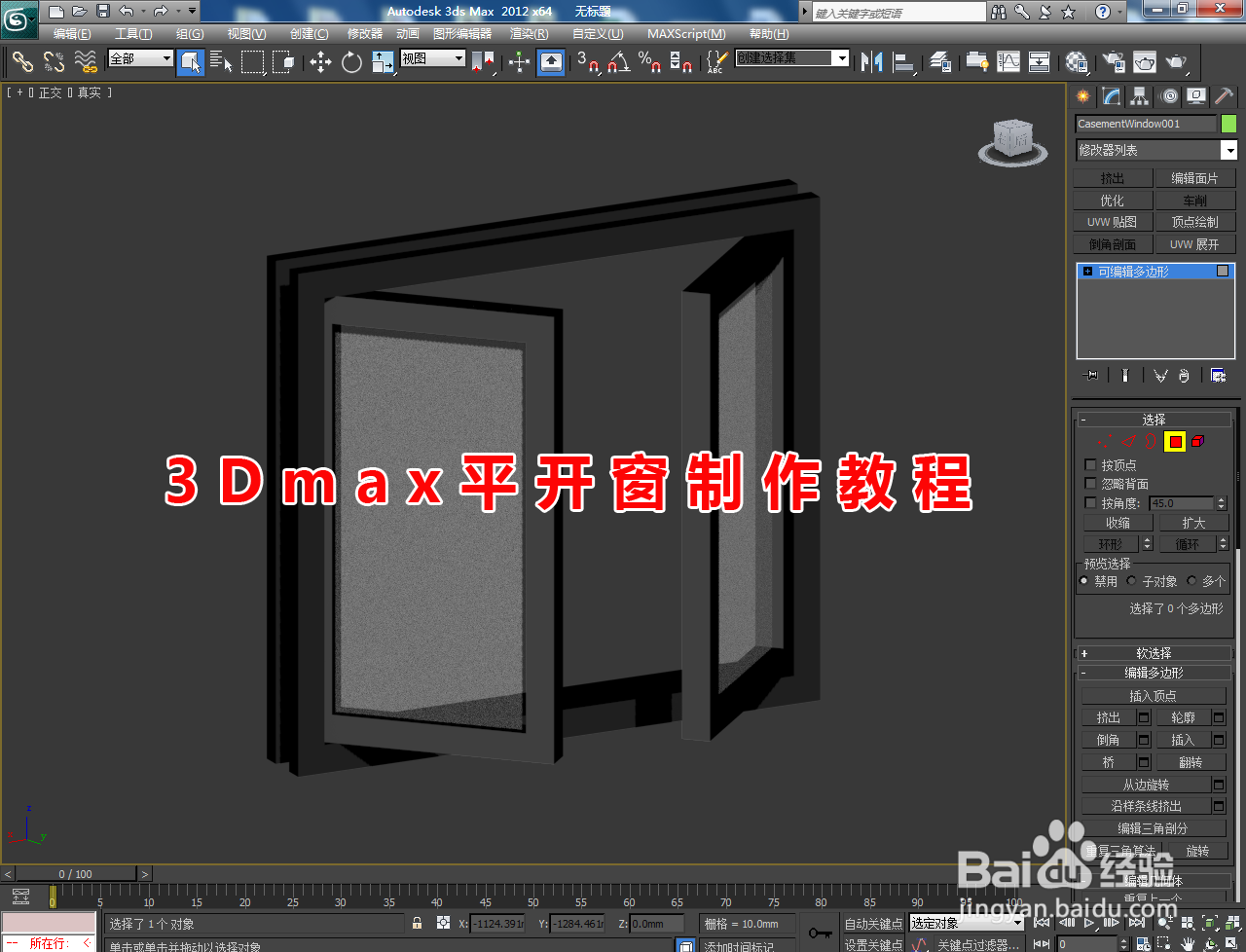Viewport: 1246px width, 952px height.
Task: Open the 视图 reference coordinate system dropdown
Action: (x=432, y=58)
